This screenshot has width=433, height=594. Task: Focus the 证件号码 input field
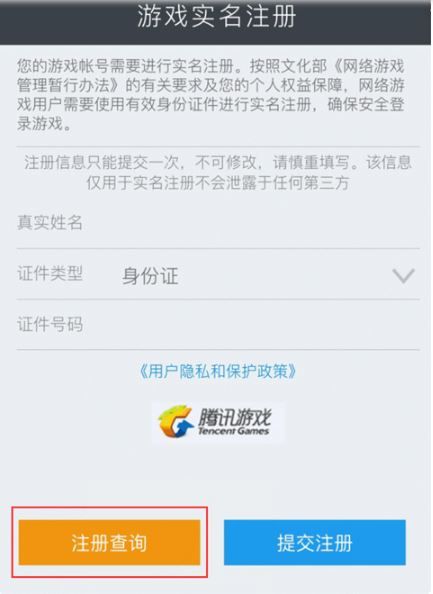point(218,325)
